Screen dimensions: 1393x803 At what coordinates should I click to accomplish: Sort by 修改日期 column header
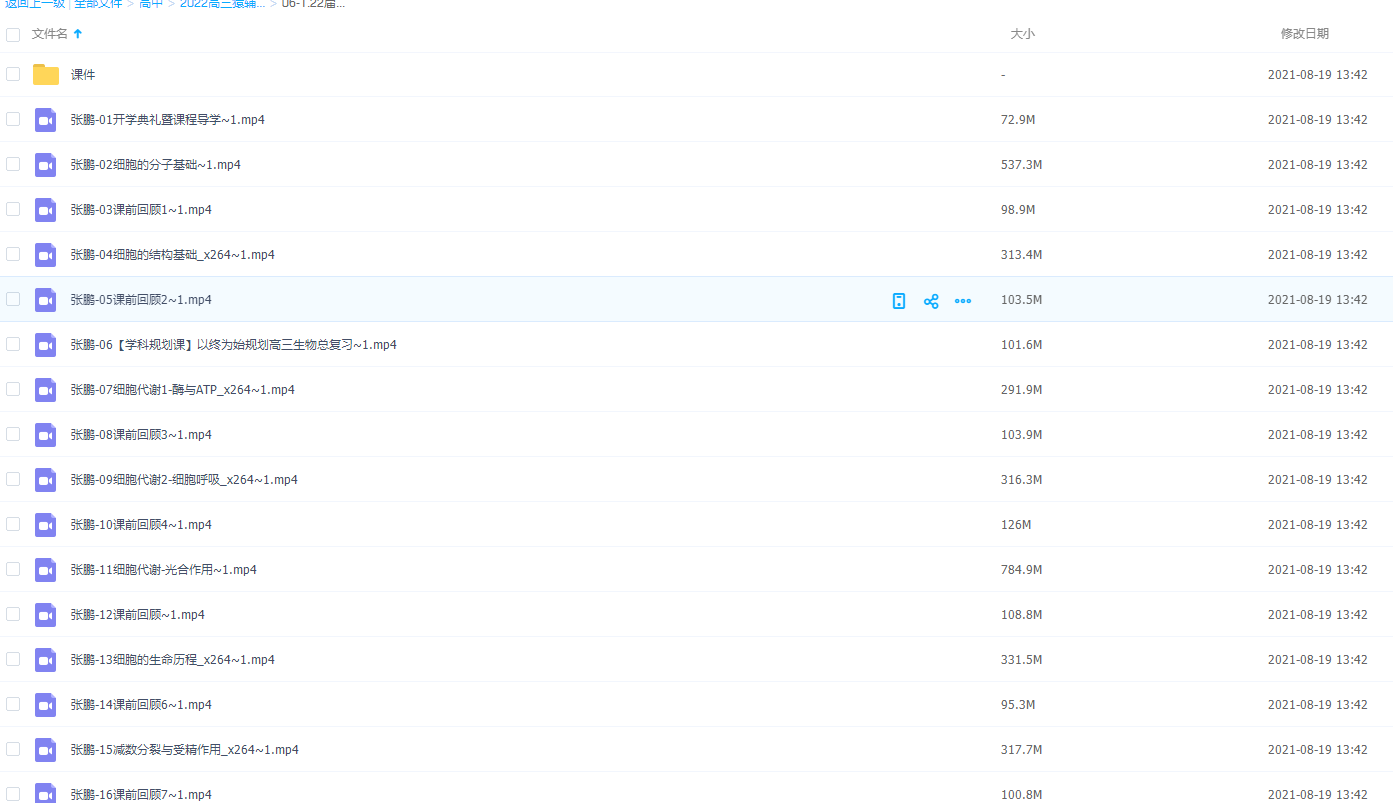click(1304, 34)
